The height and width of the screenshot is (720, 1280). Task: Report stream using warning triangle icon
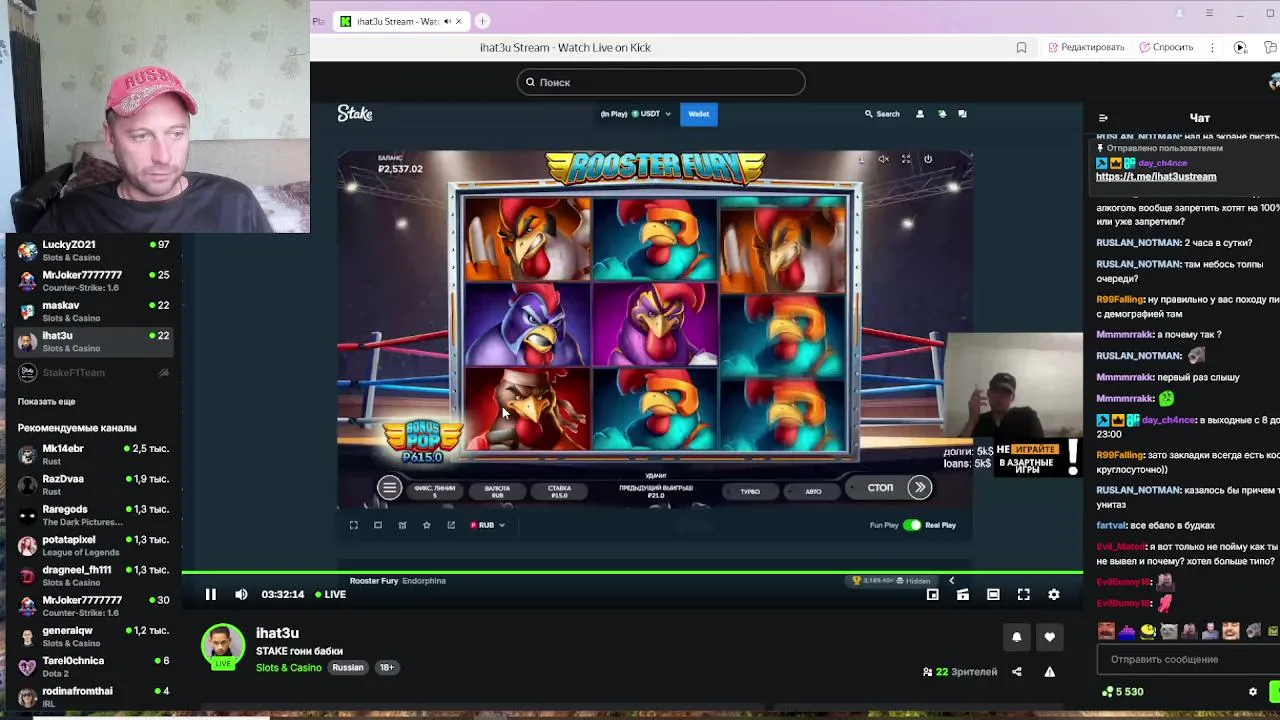[1050, 672]
